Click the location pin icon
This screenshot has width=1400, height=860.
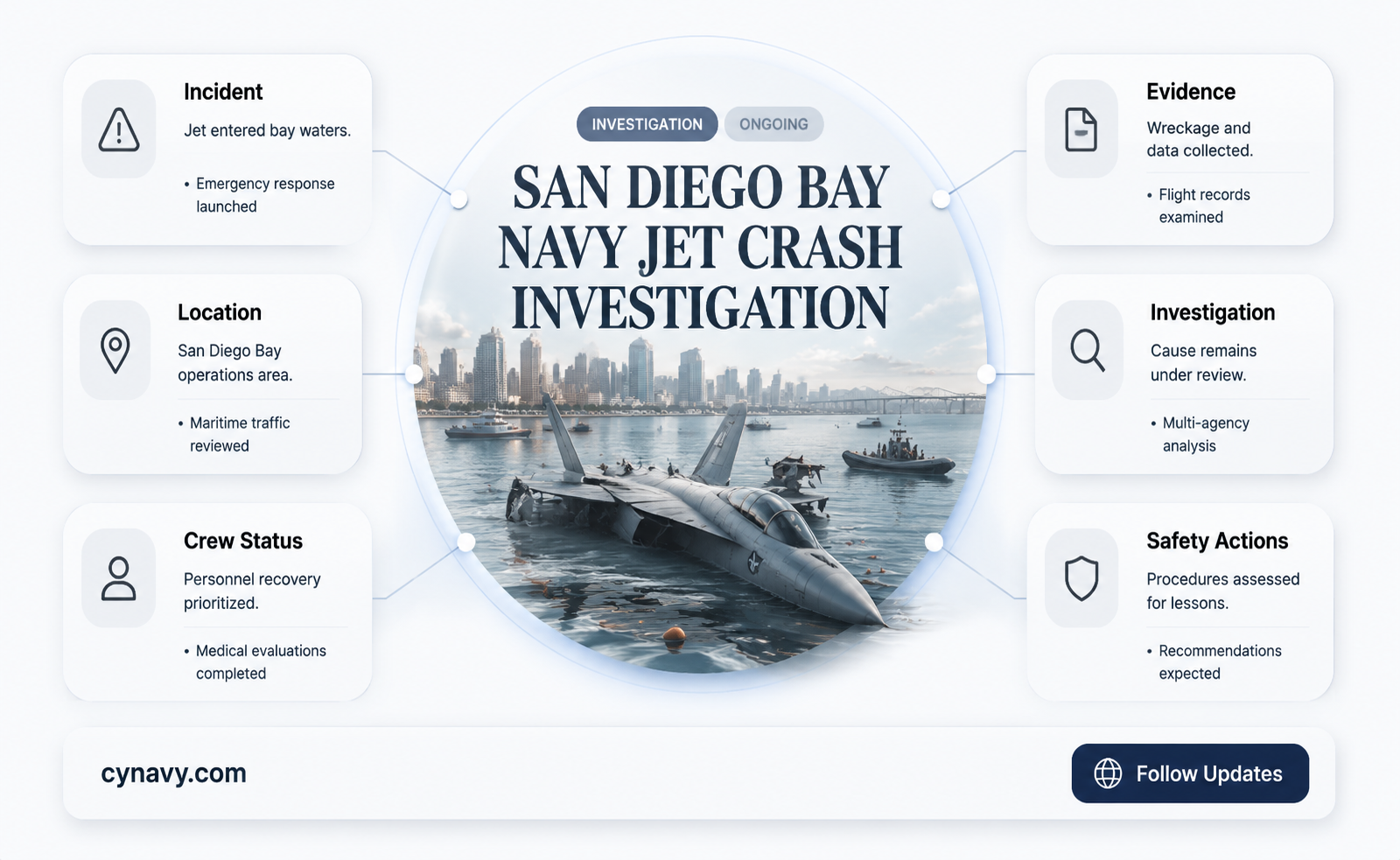115,350
